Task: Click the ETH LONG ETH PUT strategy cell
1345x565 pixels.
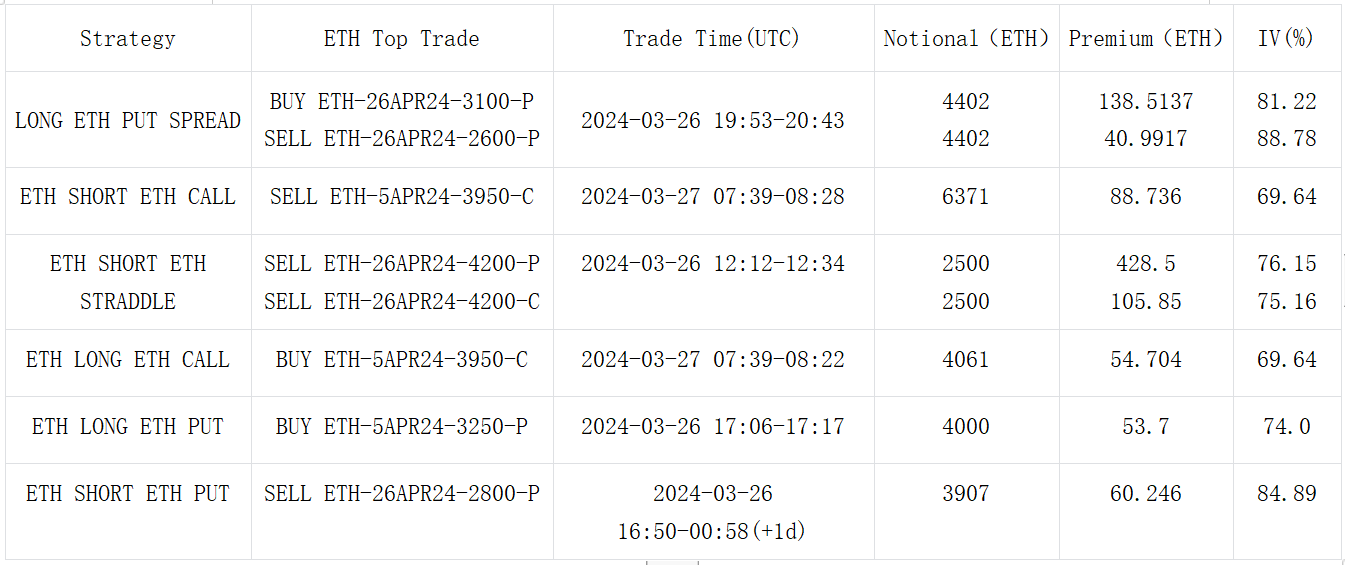Action: 127,427
